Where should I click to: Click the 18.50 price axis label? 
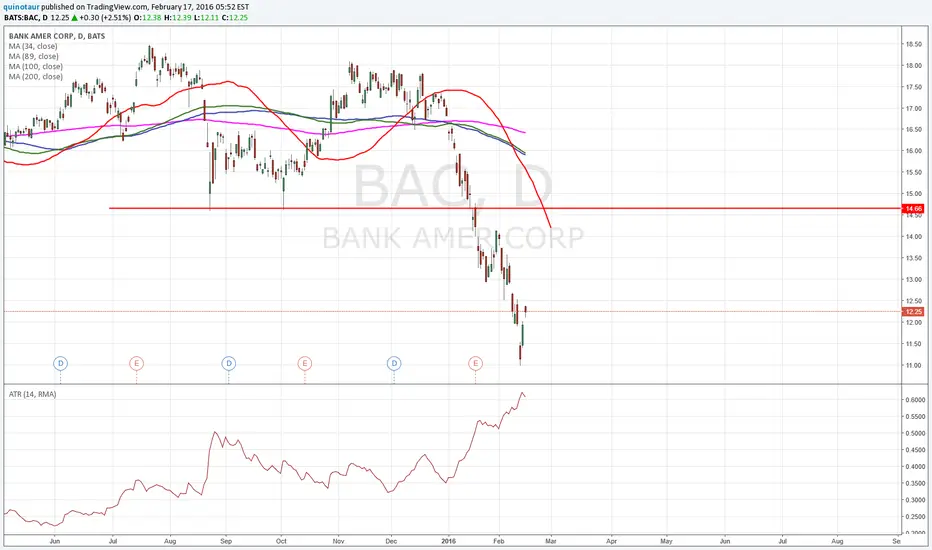[x=914, y=44]
